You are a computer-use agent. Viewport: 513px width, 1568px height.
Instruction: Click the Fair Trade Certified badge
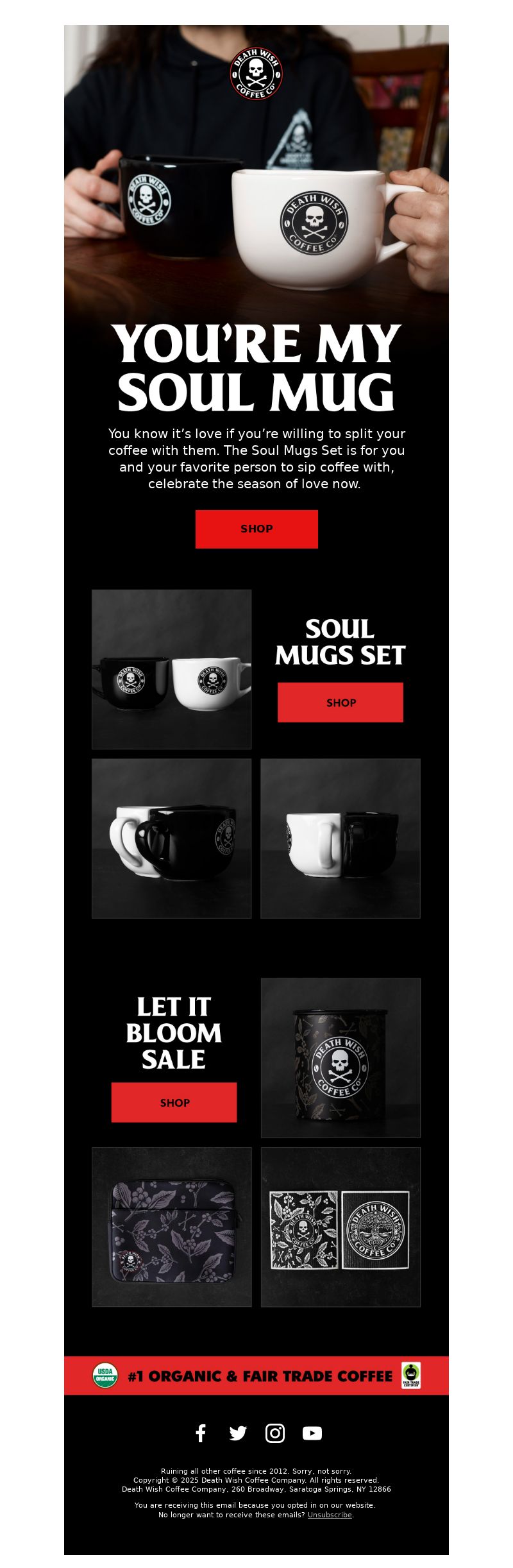(x=411, y=1376)
